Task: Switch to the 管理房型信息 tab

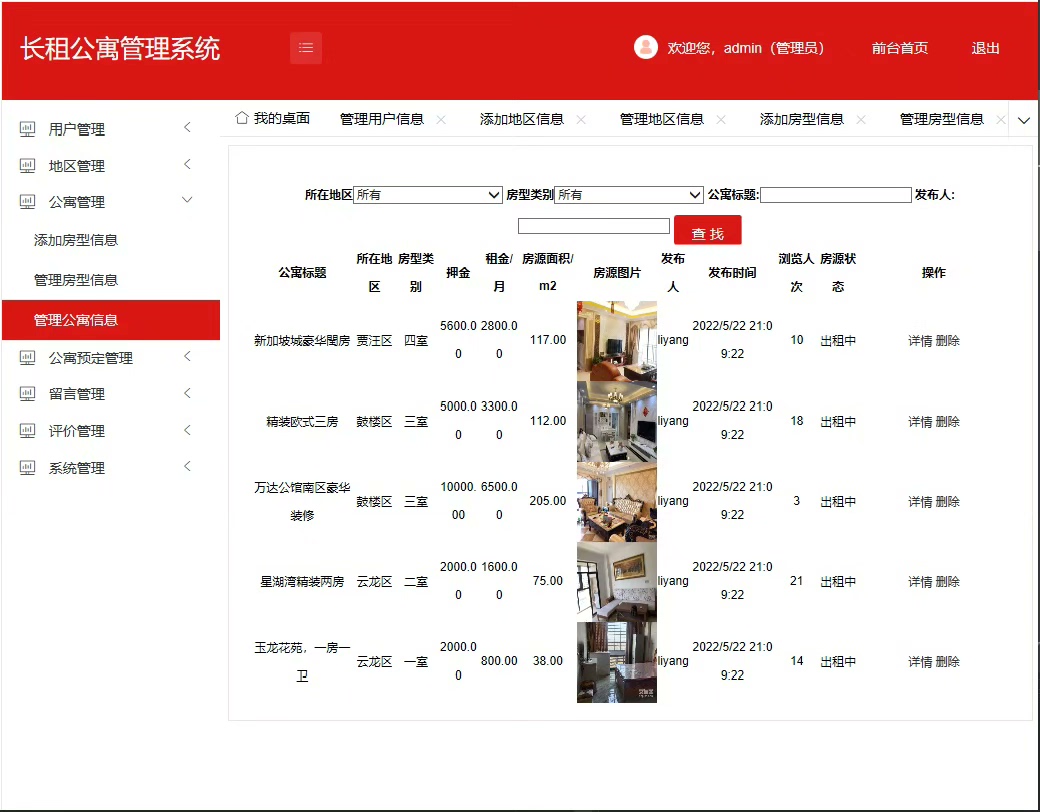Action: pyautogui.click(x=942, y=119)
